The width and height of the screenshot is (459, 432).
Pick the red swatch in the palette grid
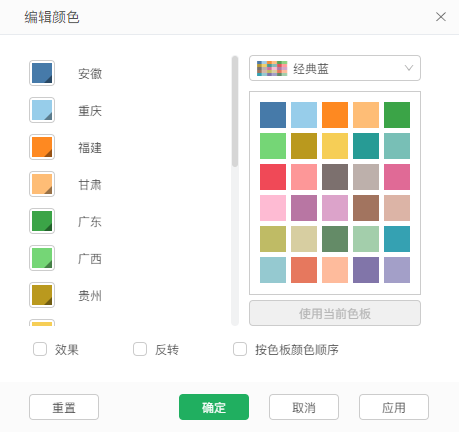click(x=273, y=177)
